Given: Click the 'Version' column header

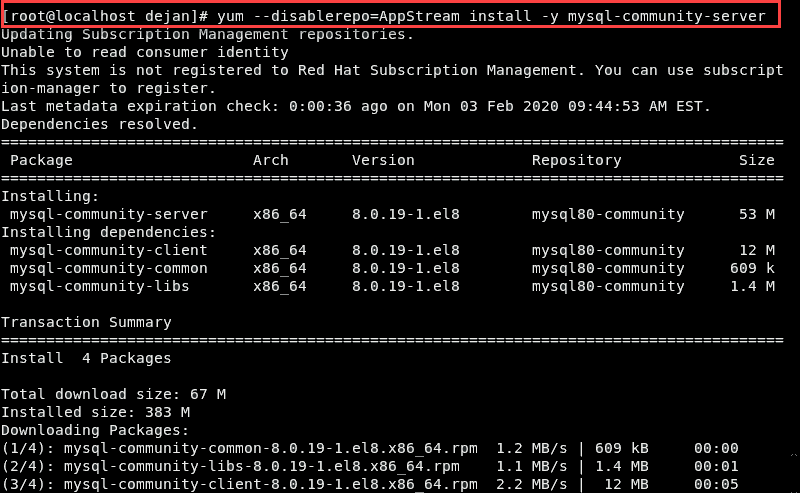Looking at the screenshot, I should click(383, 160).
